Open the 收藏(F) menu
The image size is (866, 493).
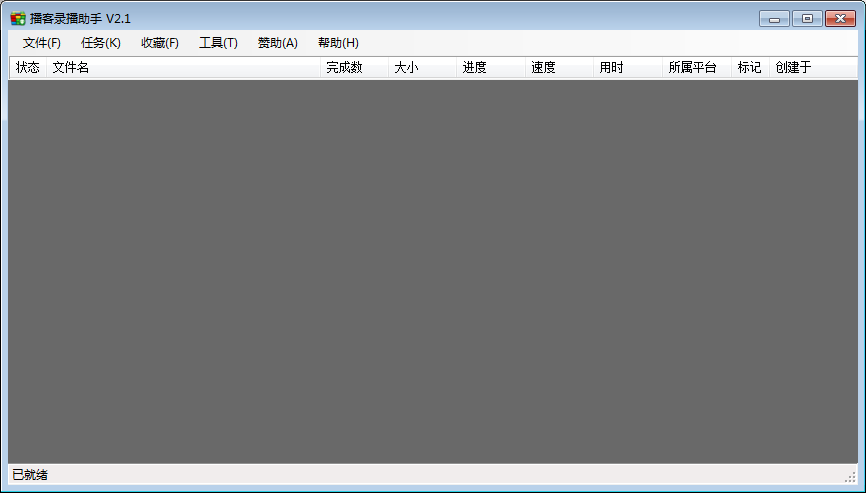click(x=160, y=43)
